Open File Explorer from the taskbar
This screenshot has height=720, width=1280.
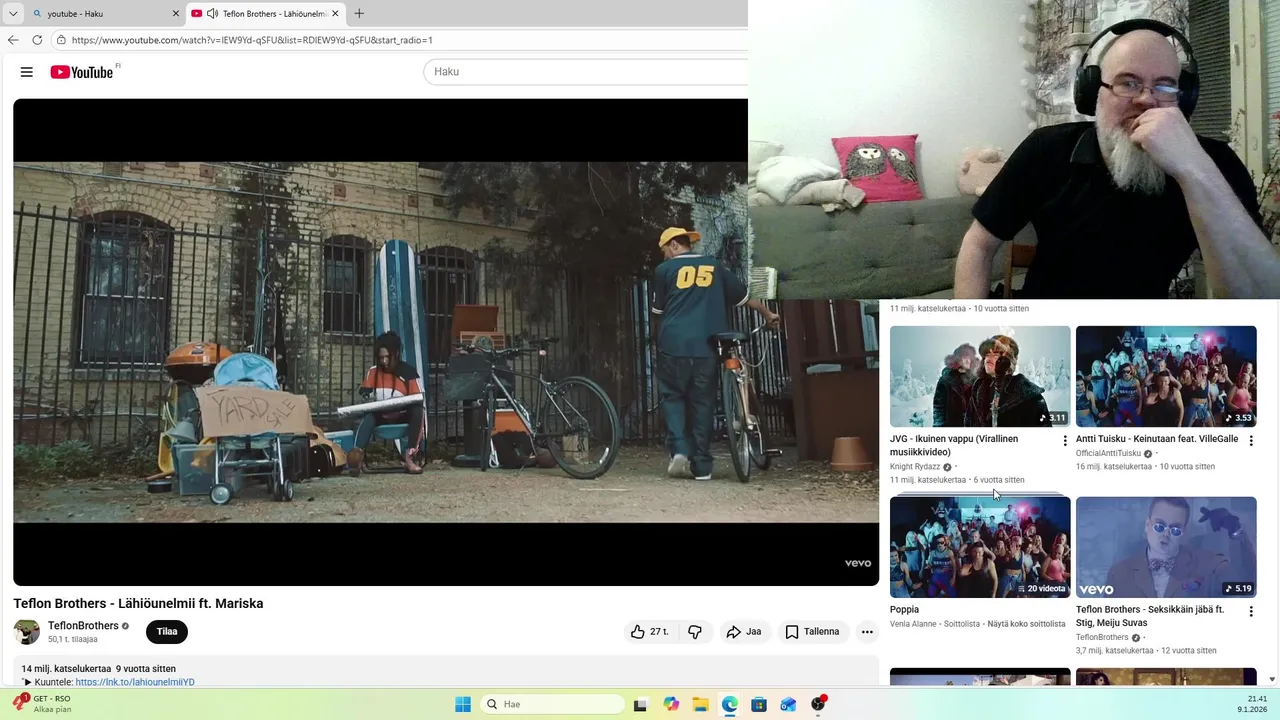[x=700, y=704]
